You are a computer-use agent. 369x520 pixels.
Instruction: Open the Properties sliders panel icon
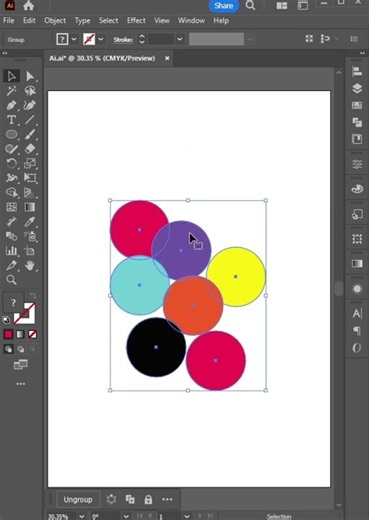click(357, 164)
